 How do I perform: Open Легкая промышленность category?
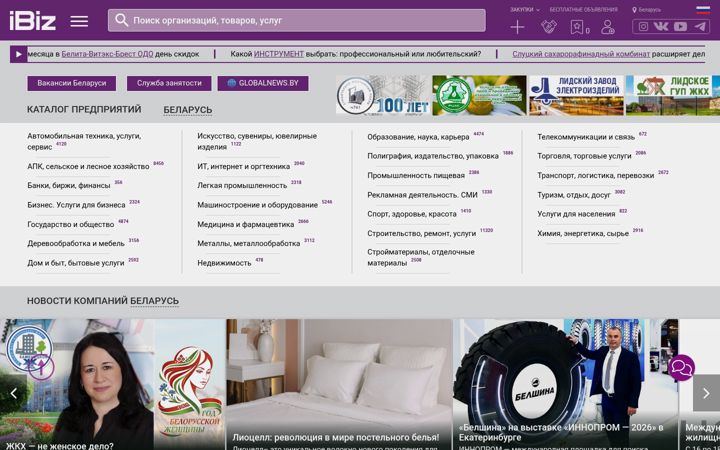click(x=242, y=186)
